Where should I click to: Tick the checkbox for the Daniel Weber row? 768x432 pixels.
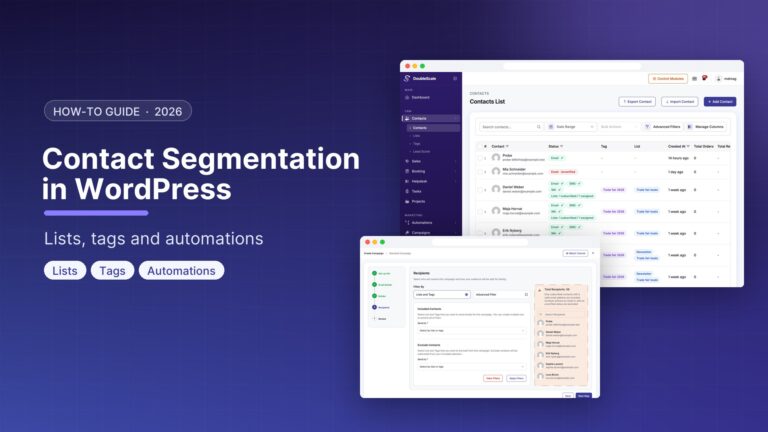pos(480,189)
